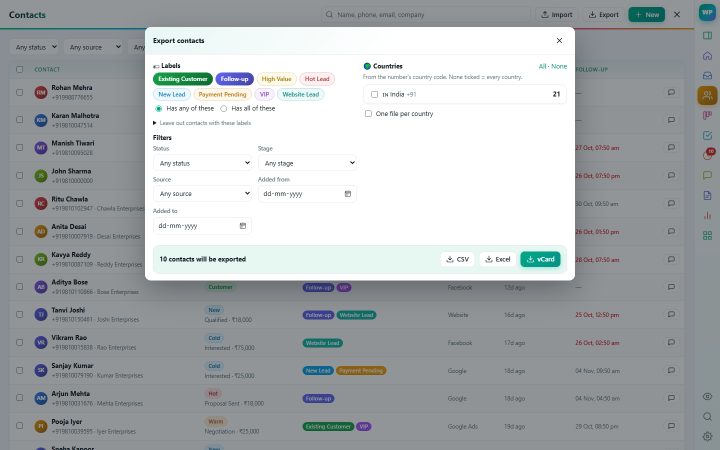Select Vikram Rao row checkbox

tap(19, 342)
